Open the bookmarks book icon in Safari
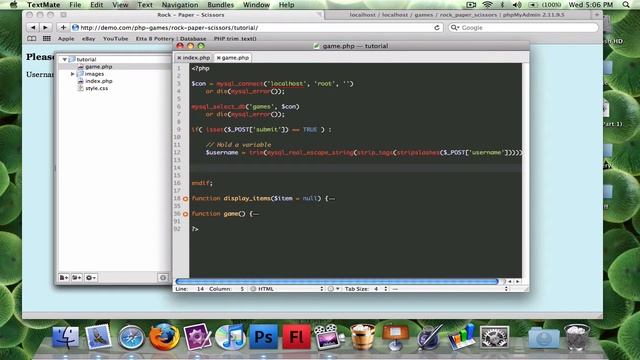 pyautogui.click(x=31, y=38)
